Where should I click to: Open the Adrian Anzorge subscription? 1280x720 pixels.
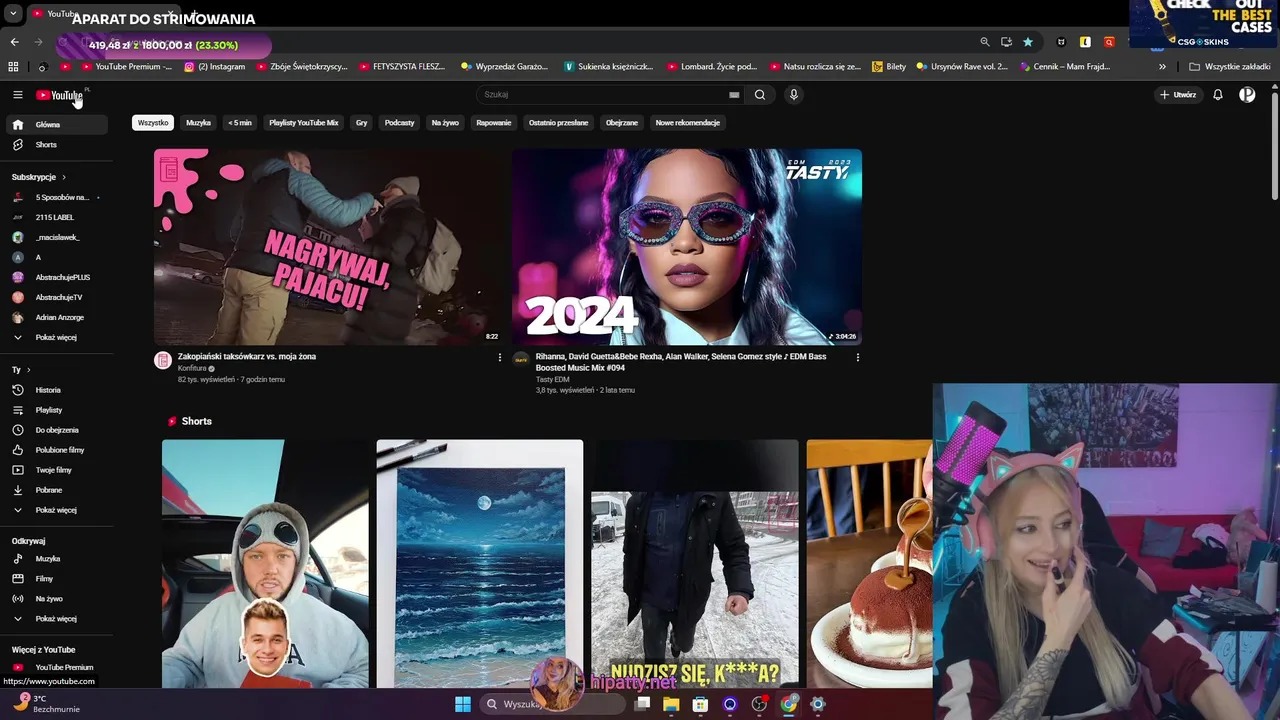55,317
